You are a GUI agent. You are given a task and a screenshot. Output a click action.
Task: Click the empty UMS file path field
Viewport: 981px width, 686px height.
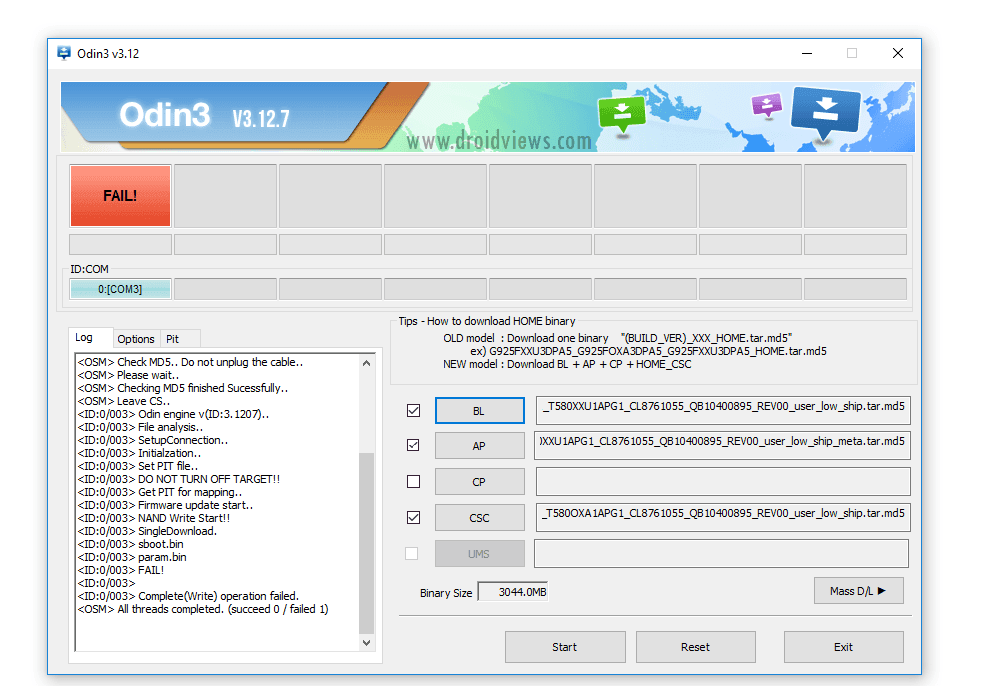point(721,553)
